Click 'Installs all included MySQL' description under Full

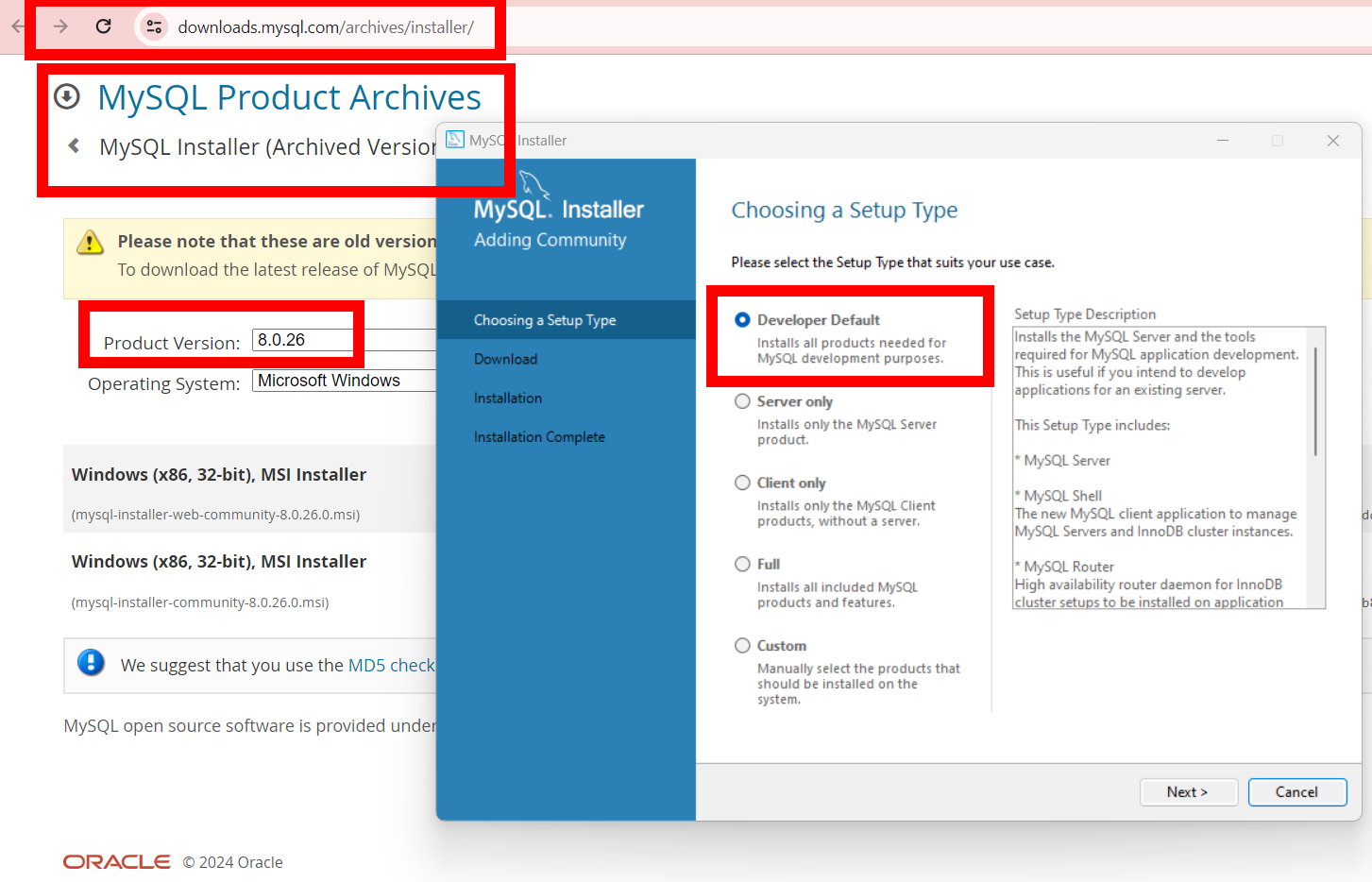pyautogui.click(x=838, y=587)
